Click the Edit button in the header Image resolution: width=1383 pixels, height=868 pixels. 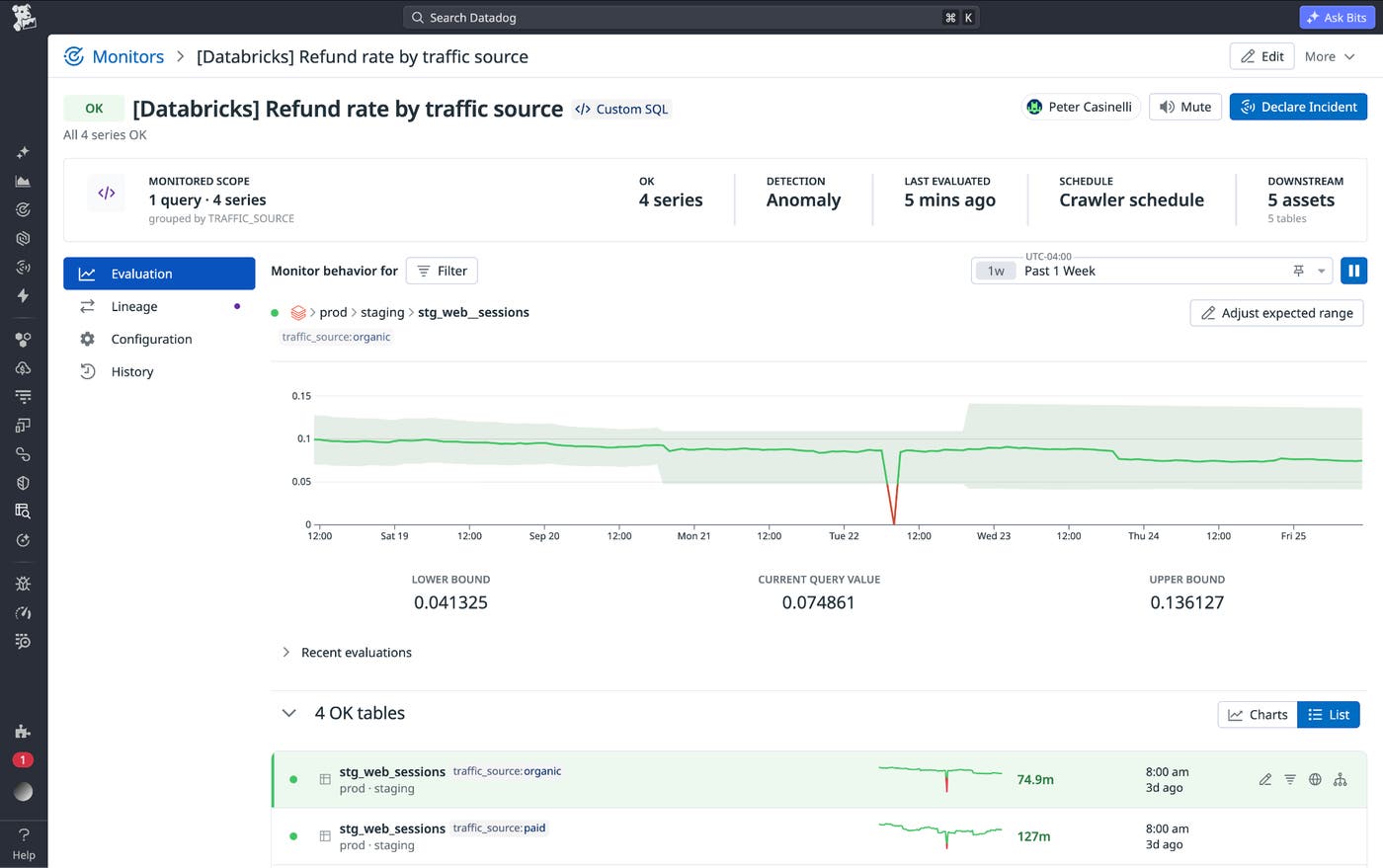tap(1261, 56)
